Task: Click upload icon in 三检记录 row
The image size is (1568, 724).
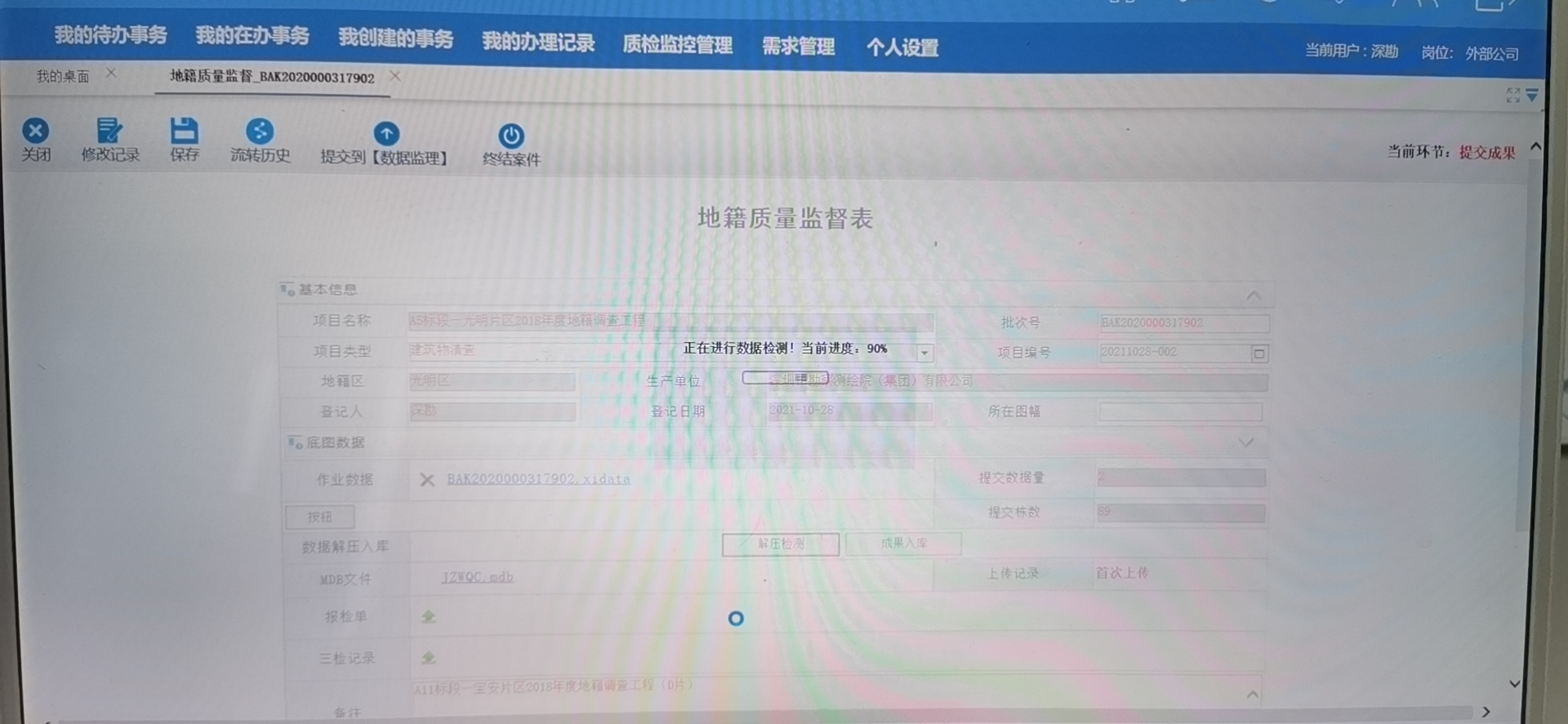Action: 428,658
